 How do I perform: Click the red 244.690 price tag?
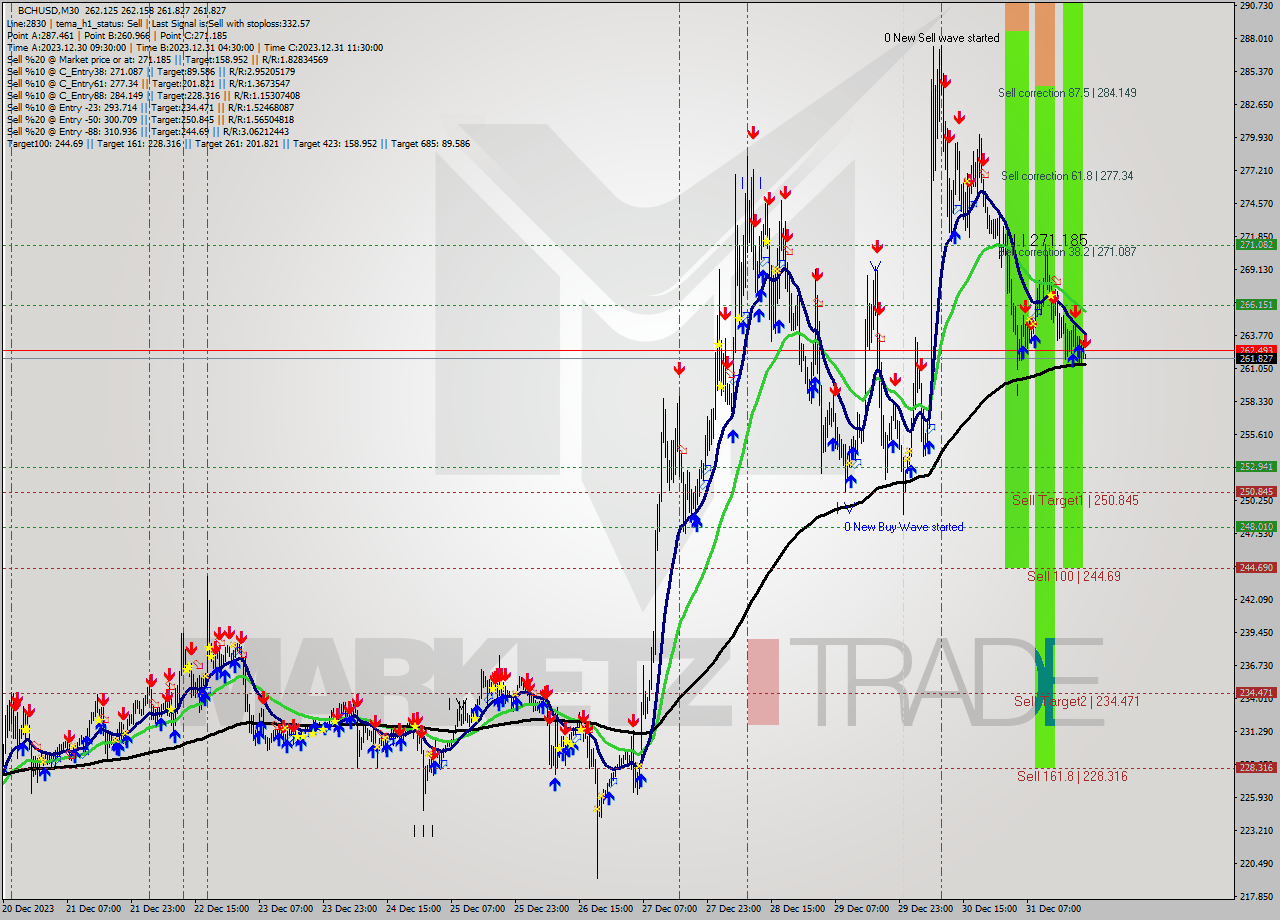[x=1256, y=567]
